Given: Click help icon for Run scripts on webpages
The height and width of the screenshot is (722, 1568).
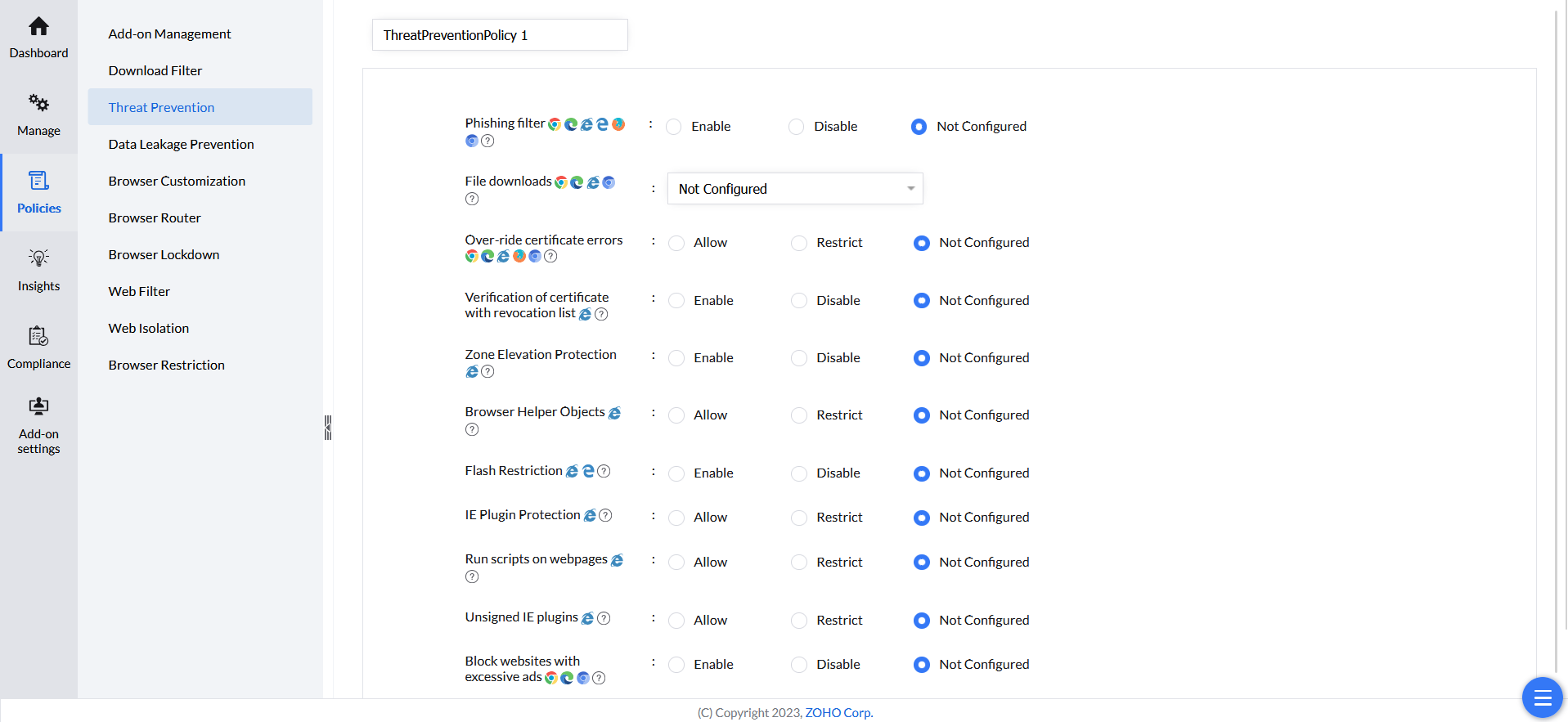Looking at the screenshot, I should pos(472,576).
